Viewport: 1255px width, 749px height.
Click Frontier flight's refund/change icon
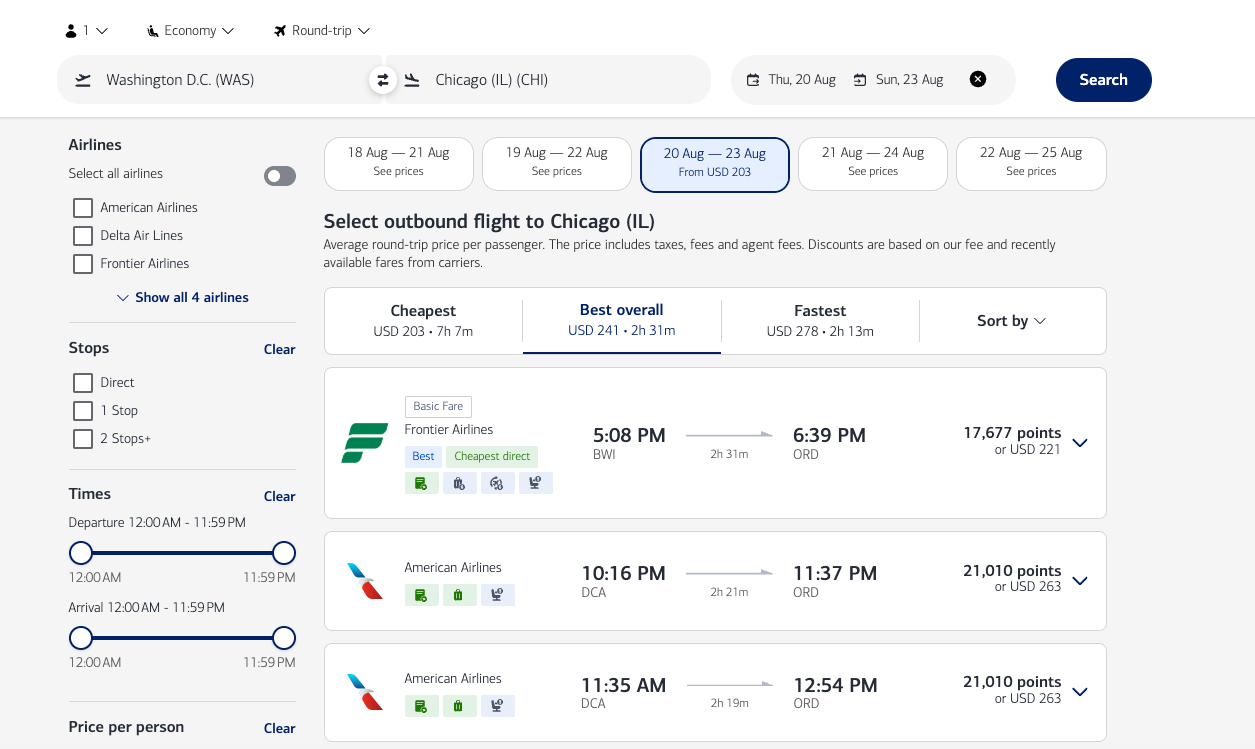(497, 483)
